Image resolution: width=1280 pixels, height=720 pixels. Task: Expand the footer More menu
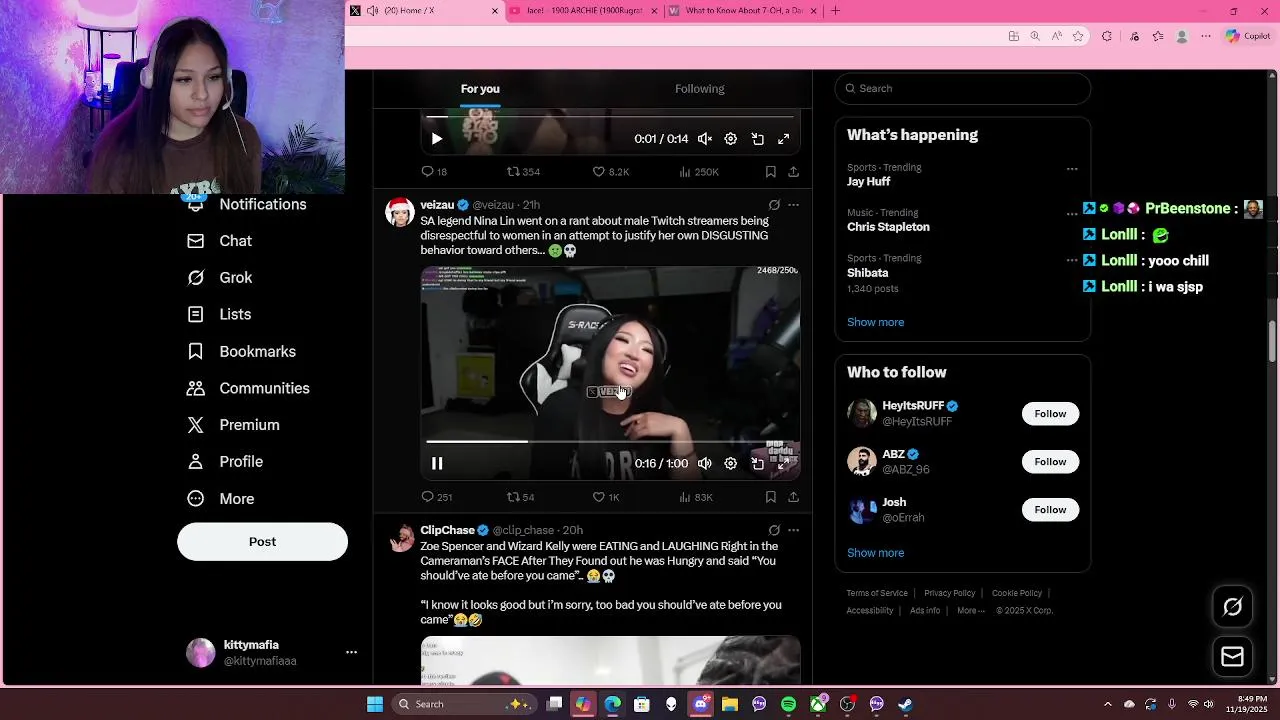click(970, 611)
